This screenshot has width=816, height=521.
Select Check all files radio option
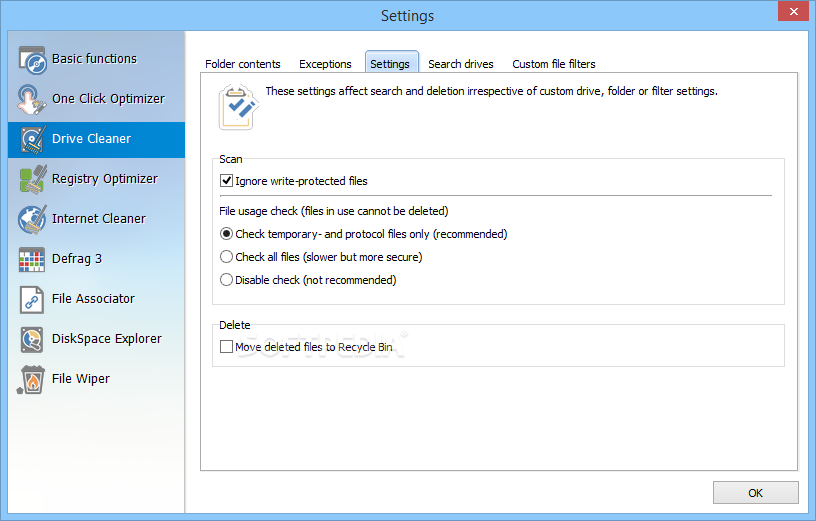click(226, 257)
